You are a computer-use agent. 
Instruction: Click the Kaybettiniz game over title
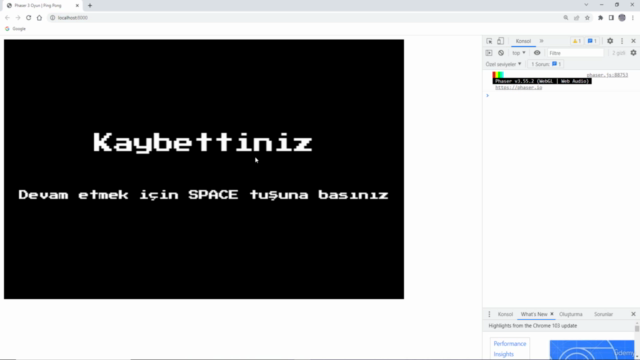tap(202, 143)
